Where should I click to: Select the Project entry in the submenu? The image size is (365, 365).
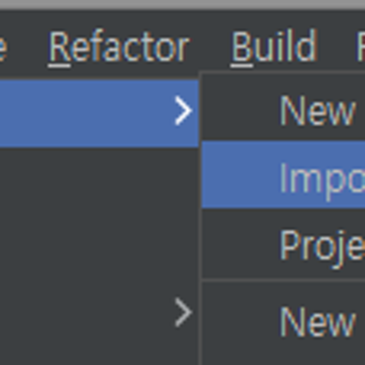[283, 245]
